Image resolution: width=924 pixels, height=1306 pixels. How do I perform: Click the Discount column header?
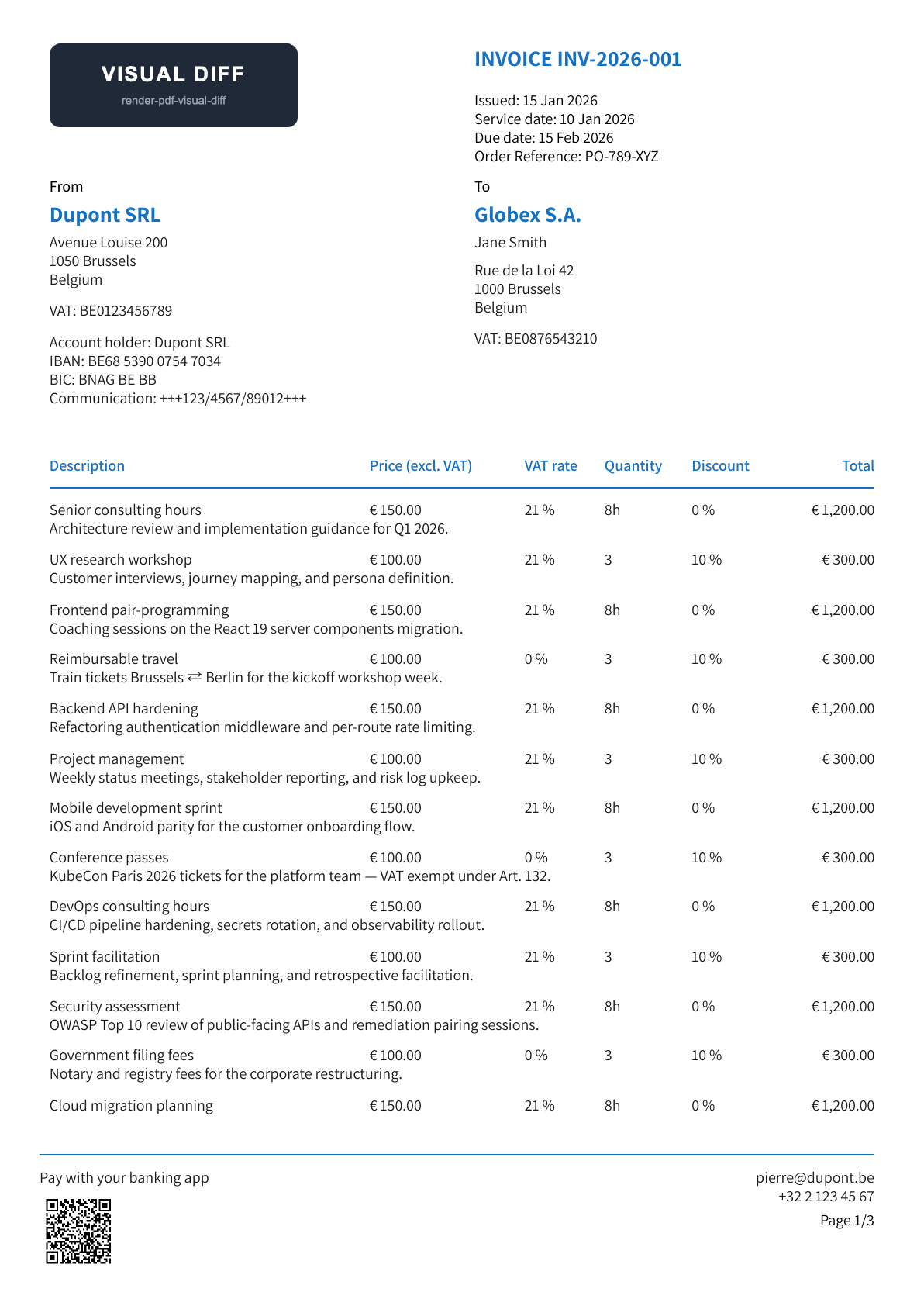(720, 466)
